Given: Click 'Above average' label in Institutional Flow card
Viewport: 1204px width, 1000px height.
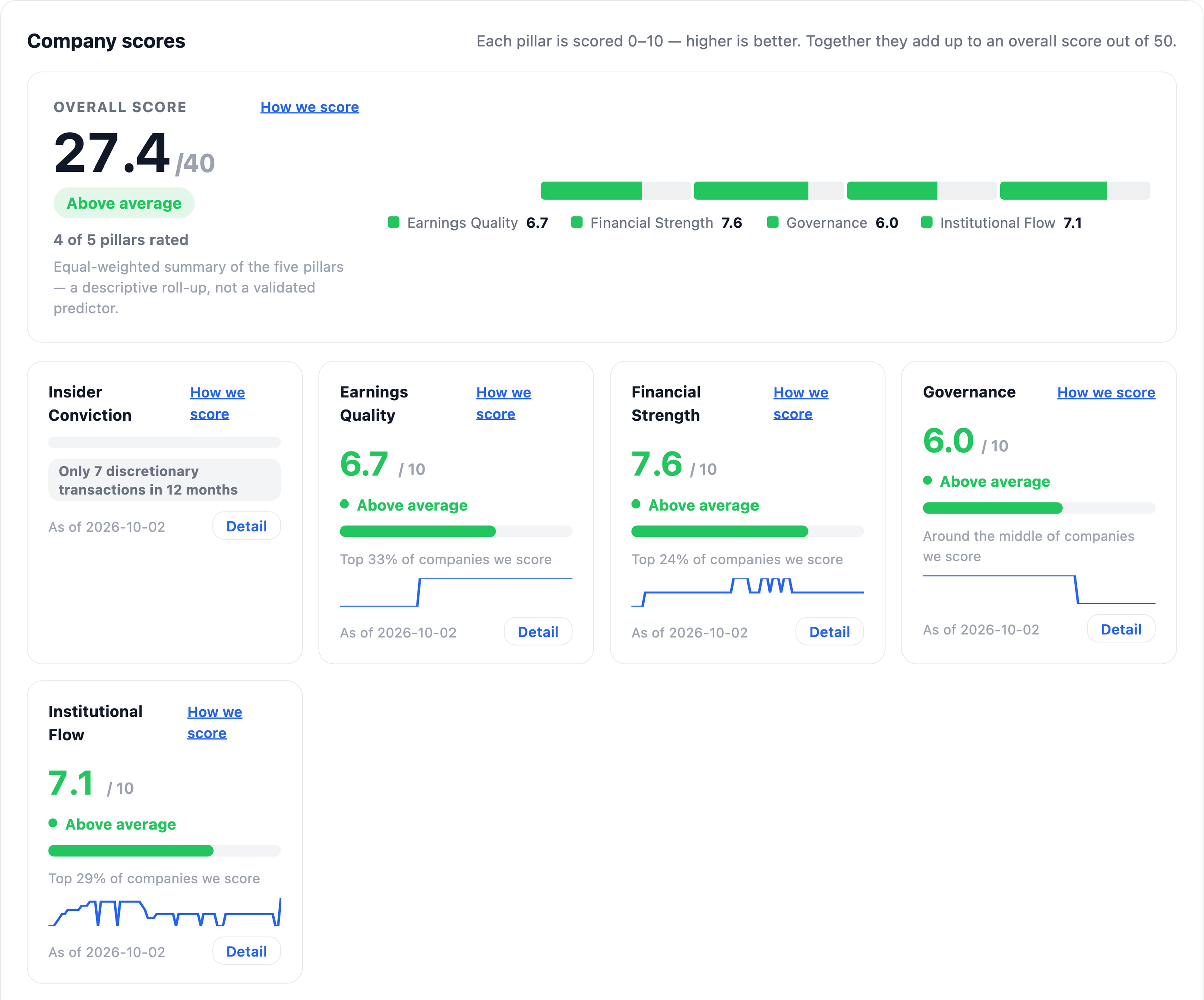Looking at the screenshot, I should tap(120, 824).
